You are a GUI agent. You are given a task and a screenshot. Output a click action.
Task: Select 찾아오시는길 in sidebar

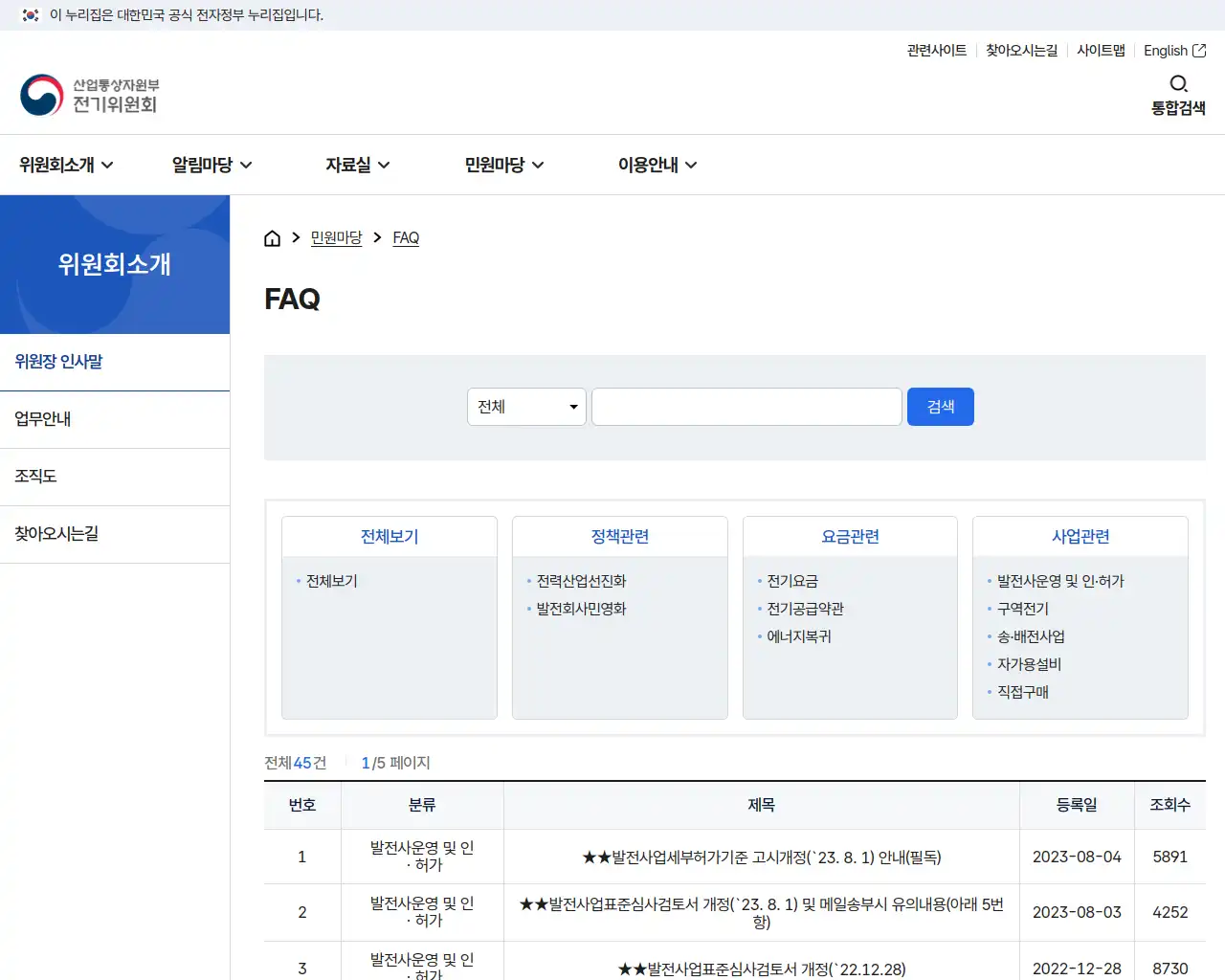point(115,534)
